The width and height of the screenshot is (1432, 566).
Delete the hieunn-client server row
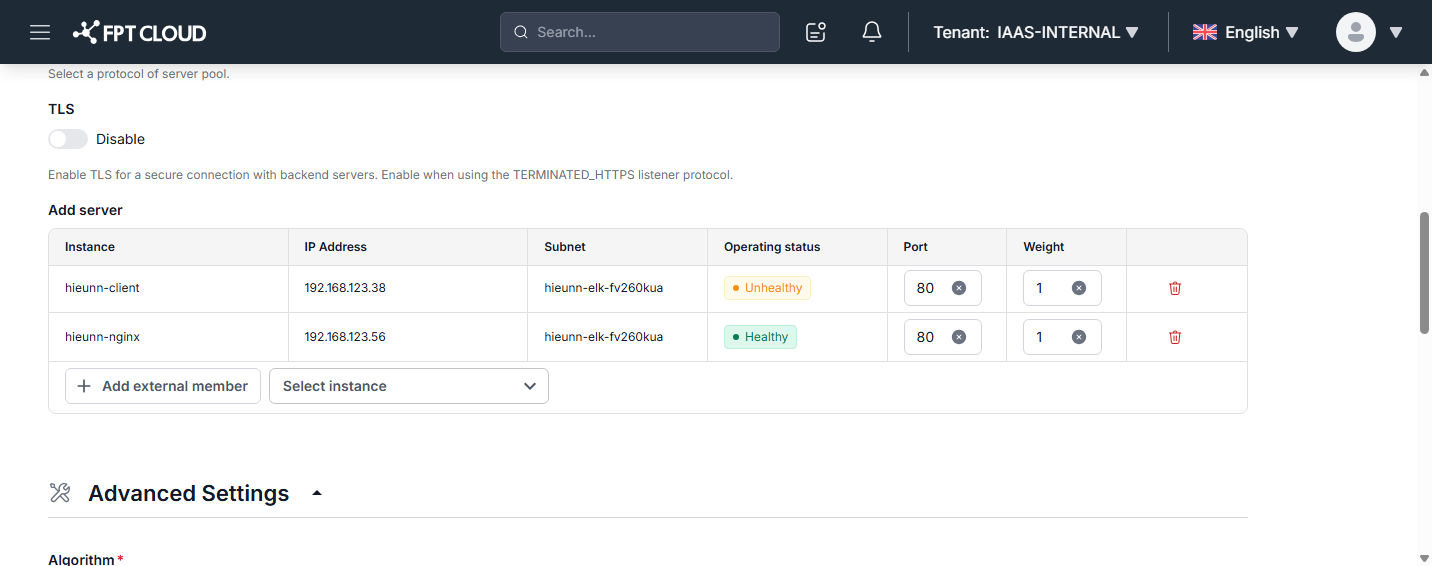point(1175,288)
